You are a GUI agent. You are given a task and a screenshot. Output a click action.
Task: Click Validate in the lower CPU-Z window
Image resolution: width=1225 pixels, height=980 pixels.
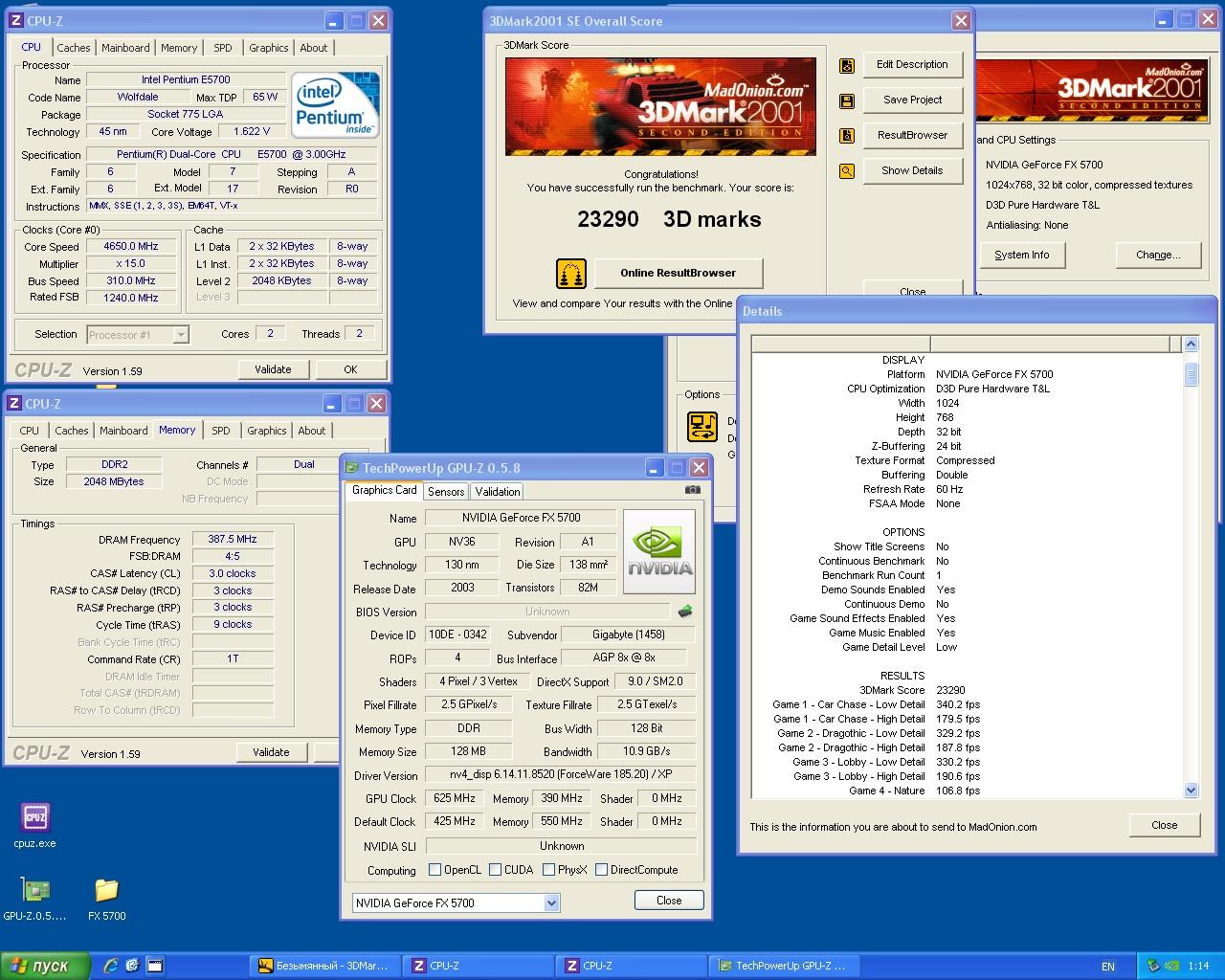coord(271,752)
